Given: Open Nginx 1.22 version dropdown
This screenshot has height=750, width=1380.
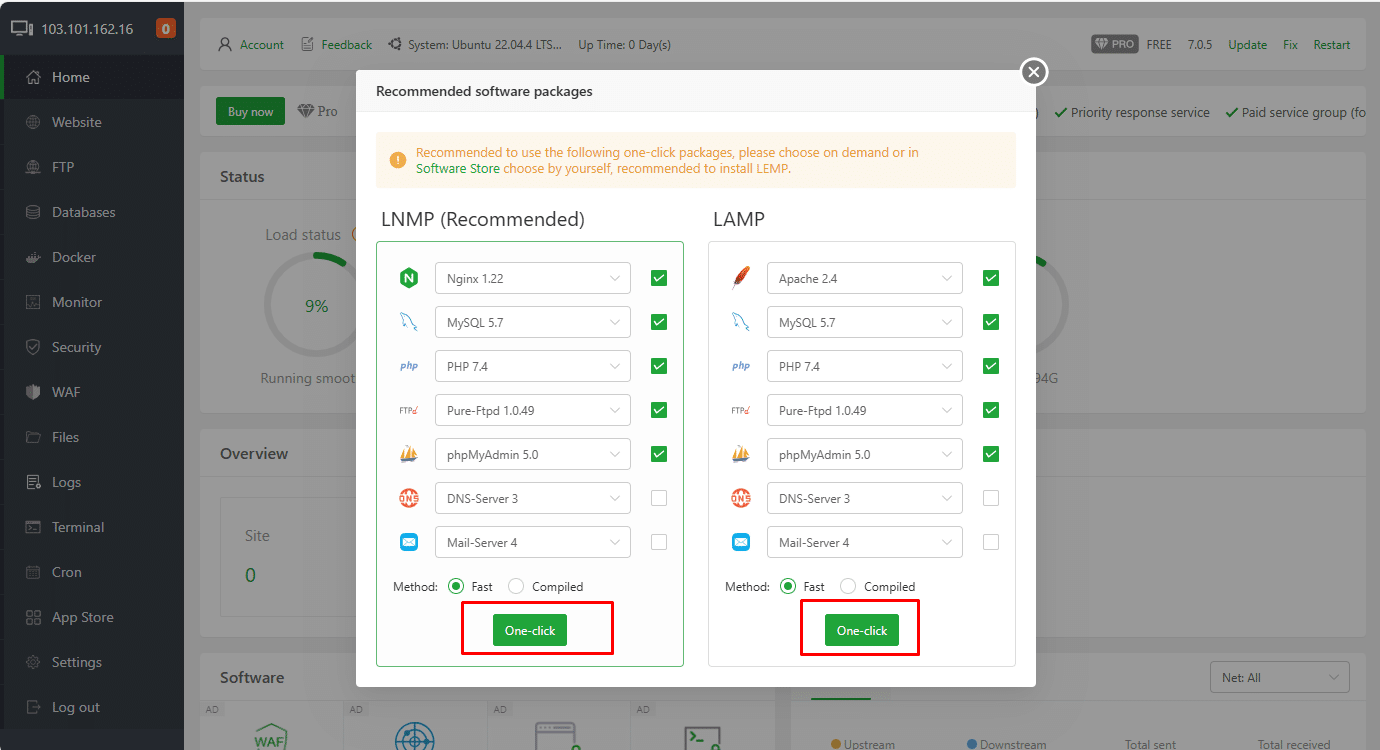Looking at the screenshot, I should (x=533, y=278).
